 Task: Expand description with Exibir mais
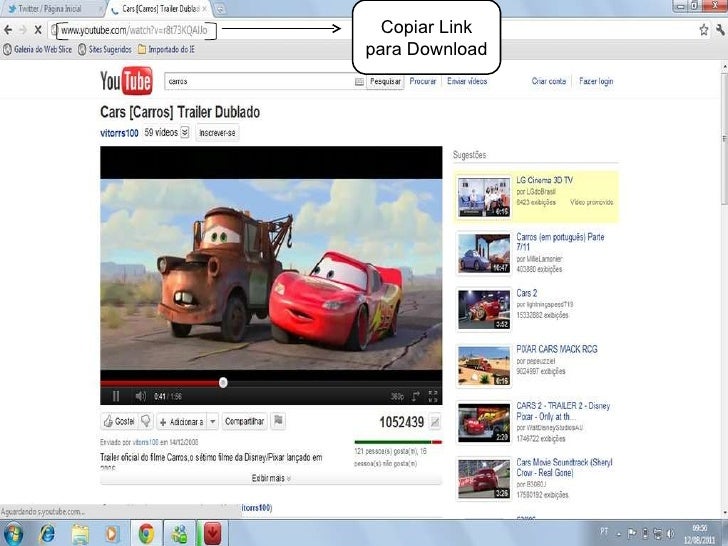271,478
